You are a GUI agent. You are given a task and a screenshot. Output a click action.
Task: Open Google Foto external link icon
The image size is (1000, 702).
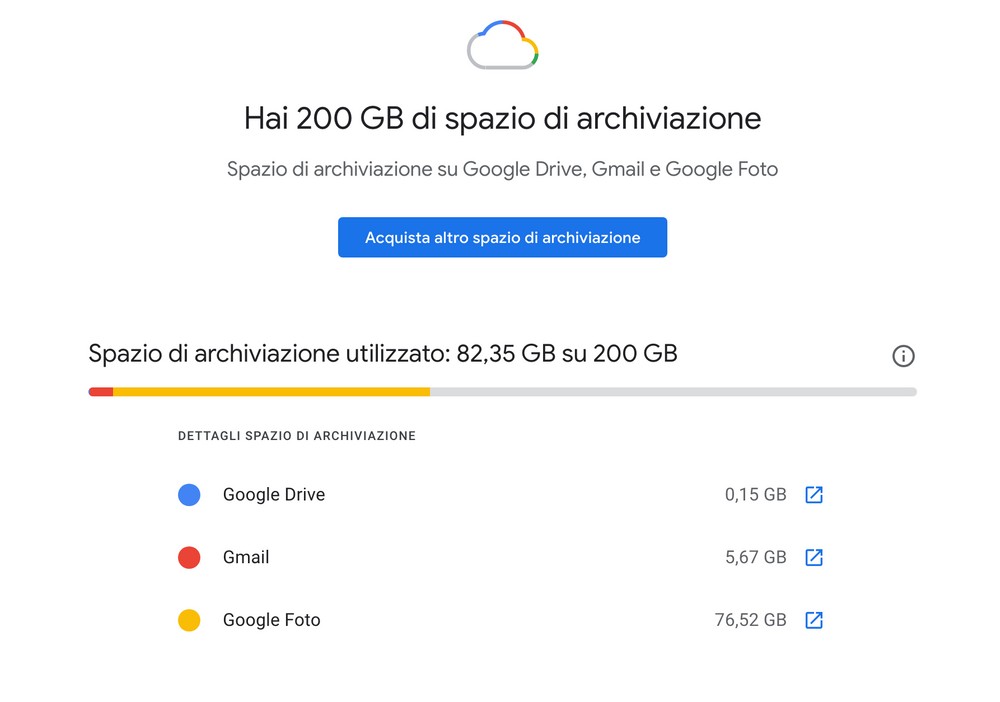click(814, 620)
